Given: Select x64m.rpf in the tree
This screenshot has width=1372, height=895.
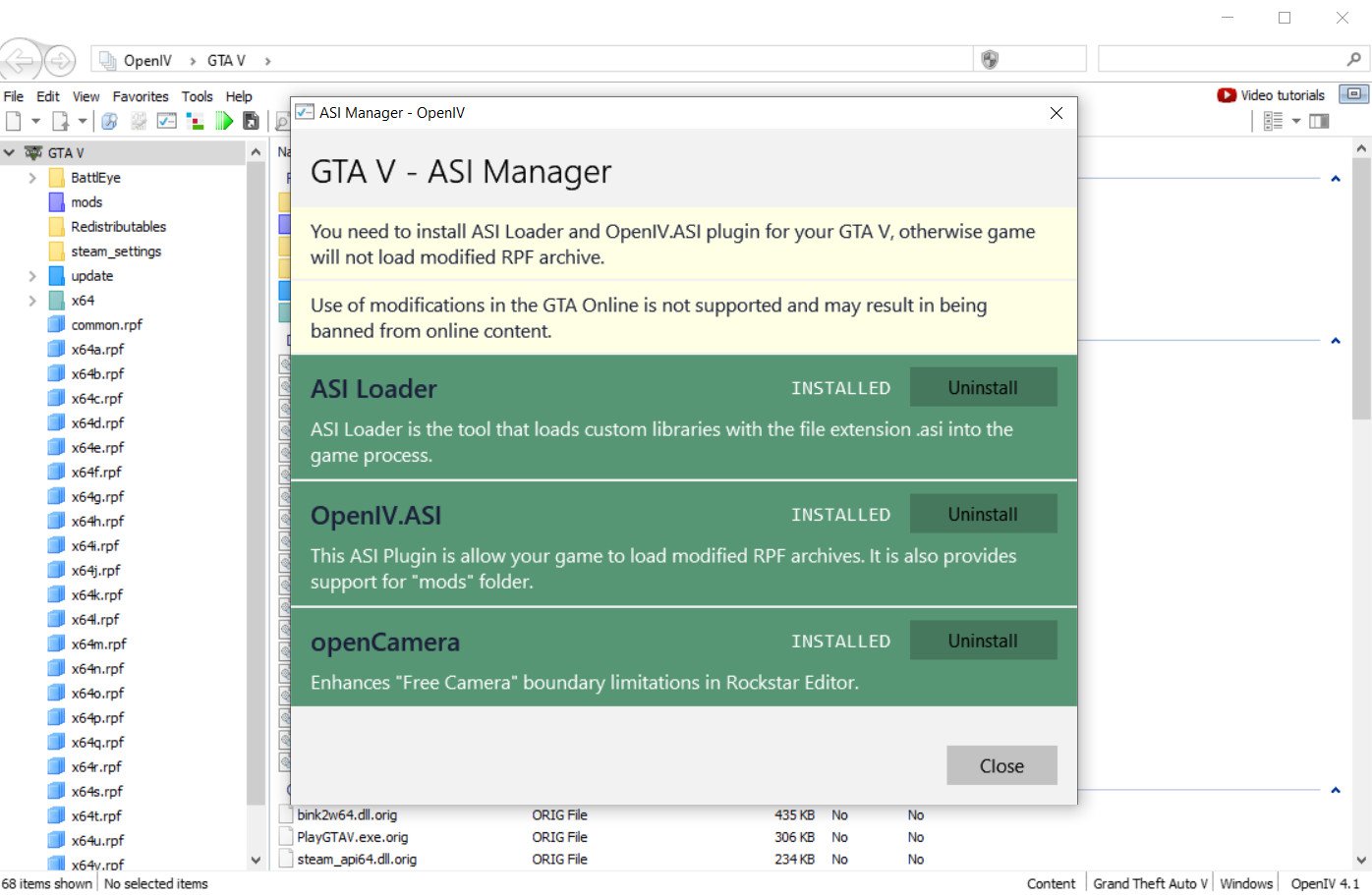Looking at the screenshot, I should pos(98,644).
